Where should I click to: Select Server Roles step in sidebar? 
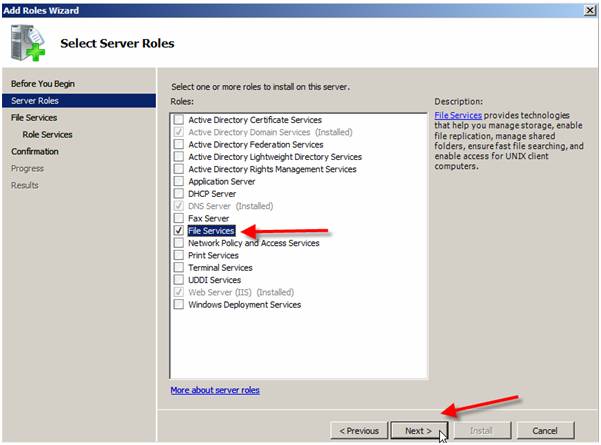(79, 100)
